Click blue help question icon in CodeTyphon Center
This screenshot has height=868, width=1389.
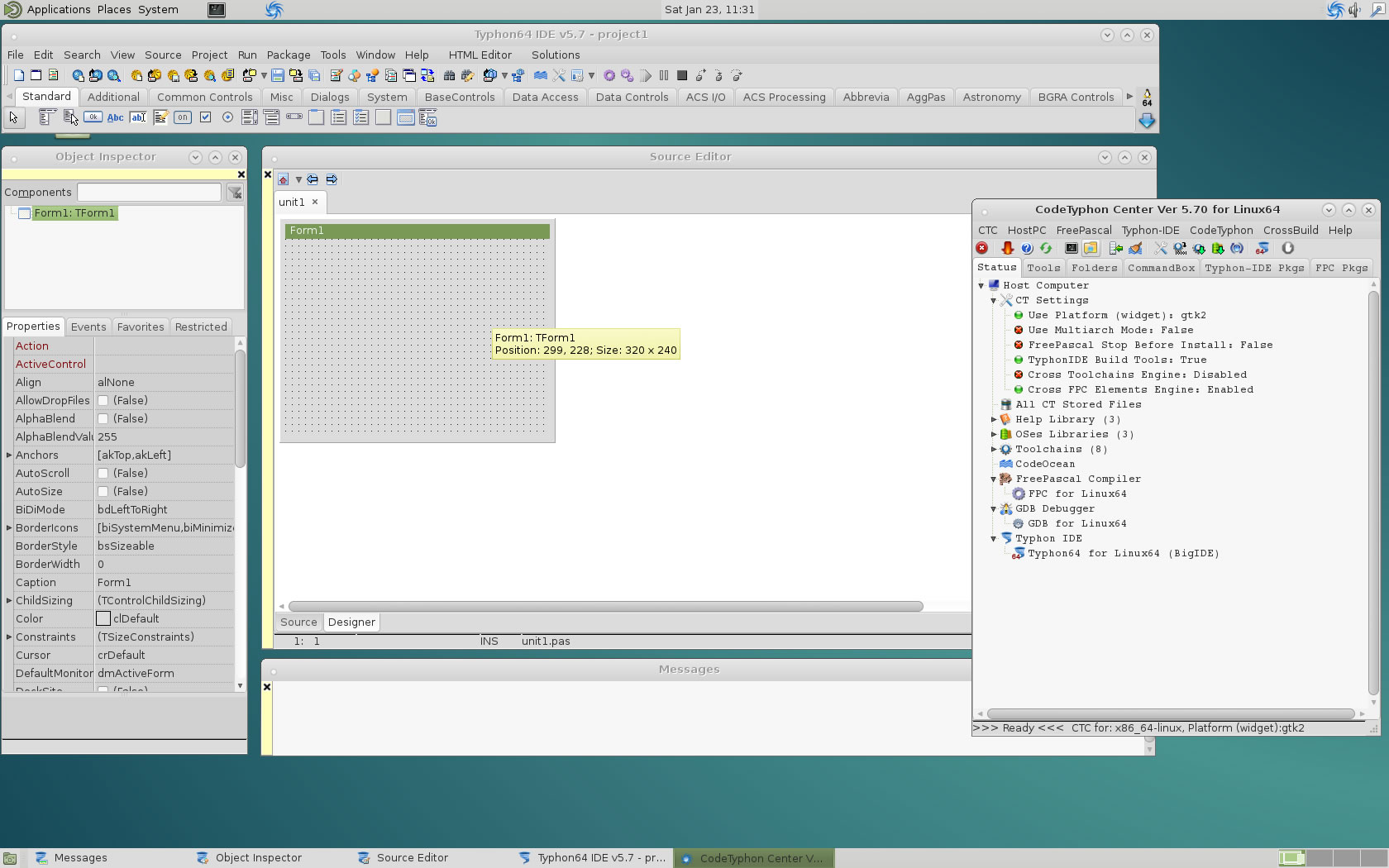click(1027, 248)
